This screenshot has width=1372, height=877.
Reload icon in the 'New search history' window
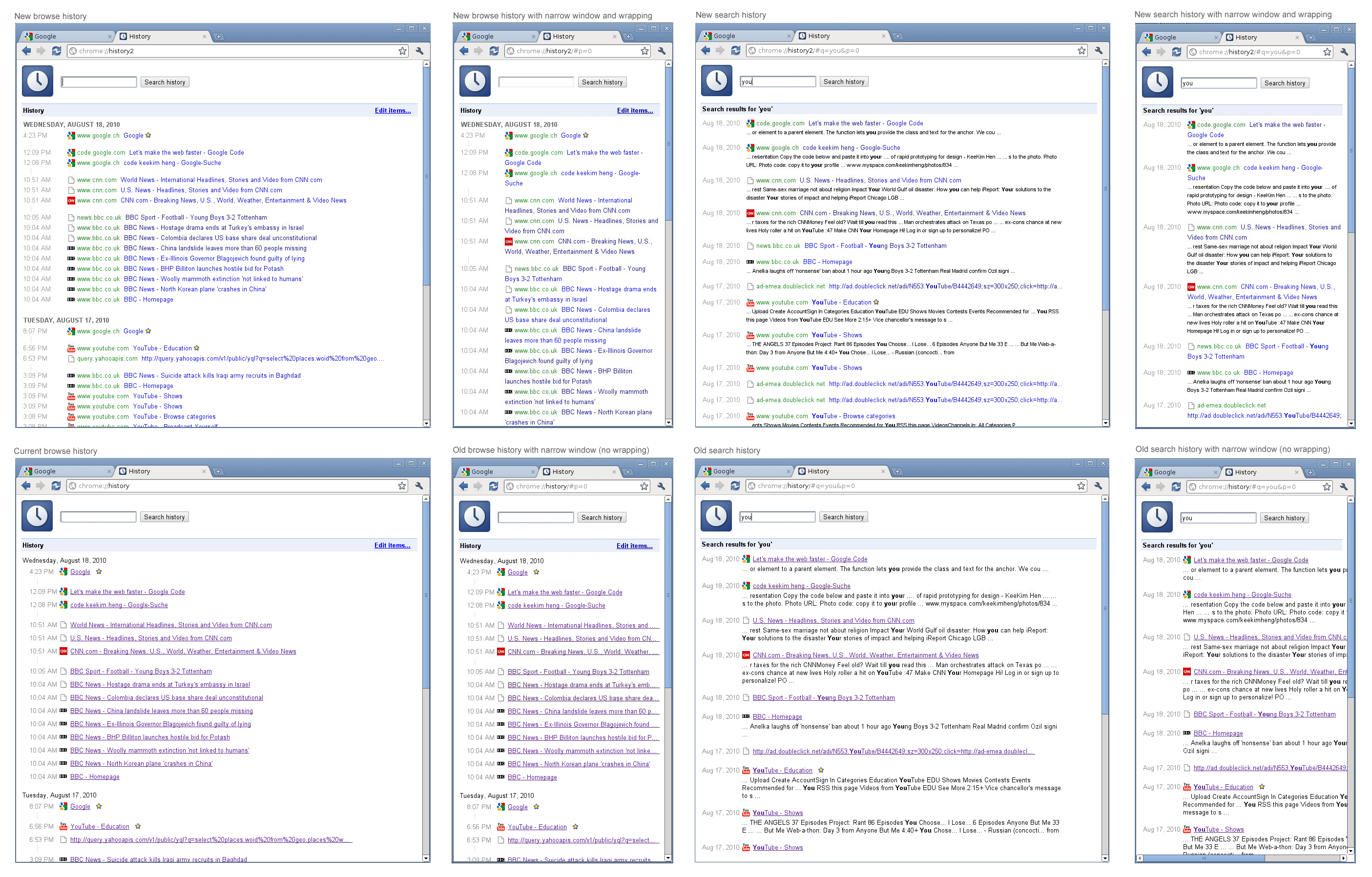point(736,51)
